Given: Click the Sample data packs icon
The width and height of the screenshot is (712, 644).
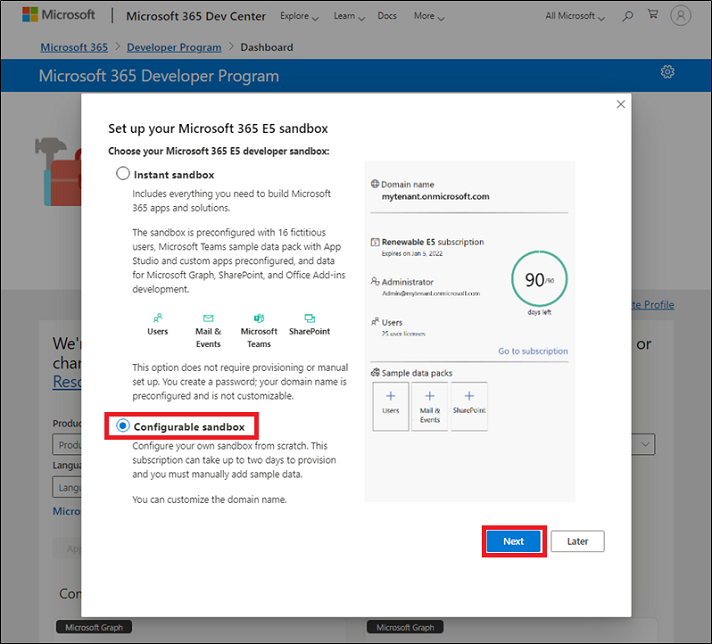Looking at the screenshot, I should coord(375,373).
